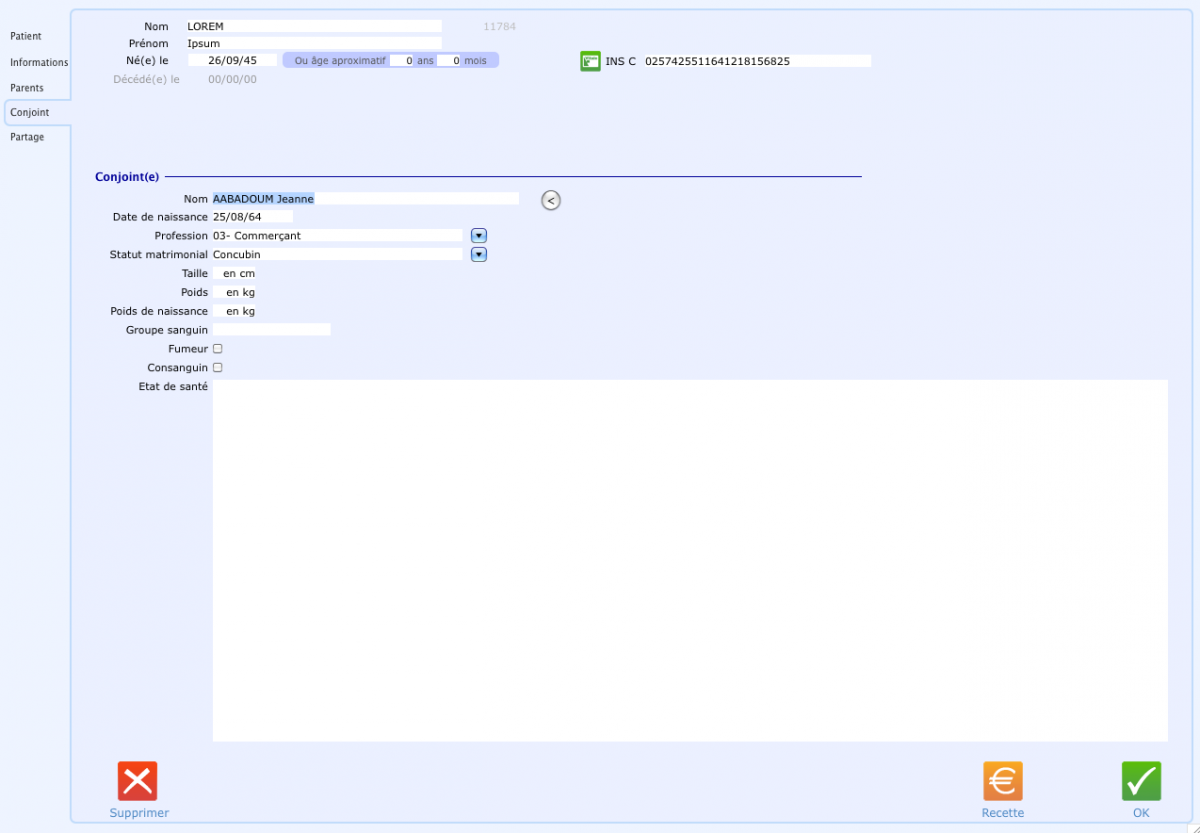
Task: Click the INS C number field
Action: tap(757, 61)
